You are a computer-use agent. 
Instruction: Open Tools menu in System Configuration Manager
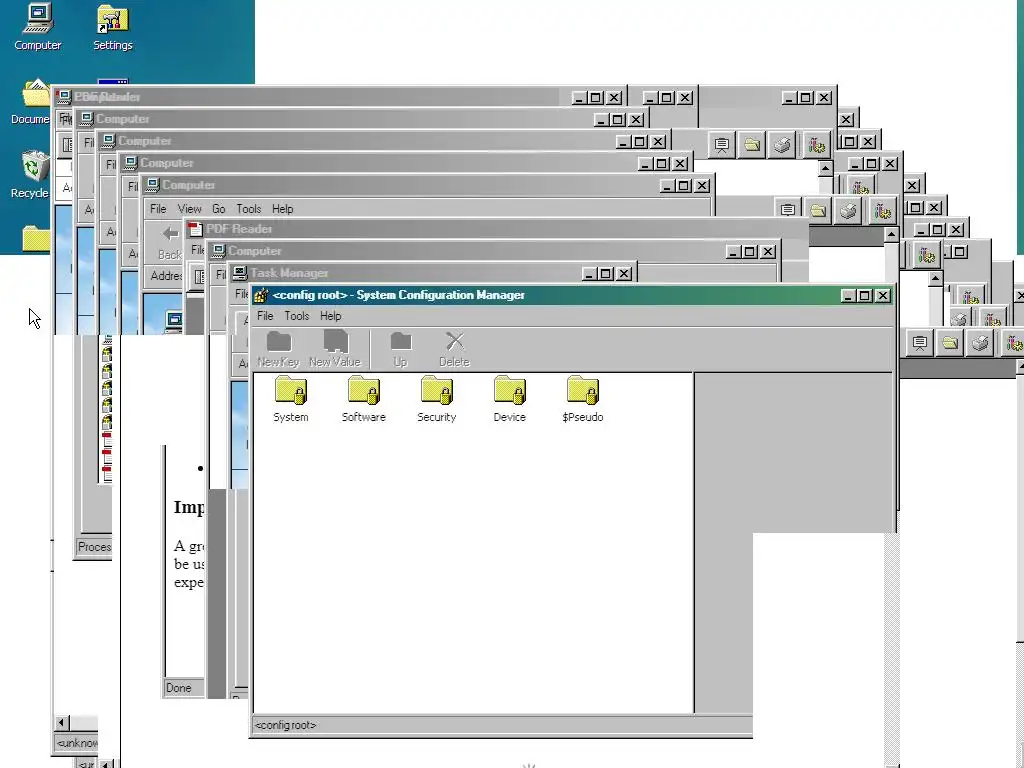click(x=296, y=316)
